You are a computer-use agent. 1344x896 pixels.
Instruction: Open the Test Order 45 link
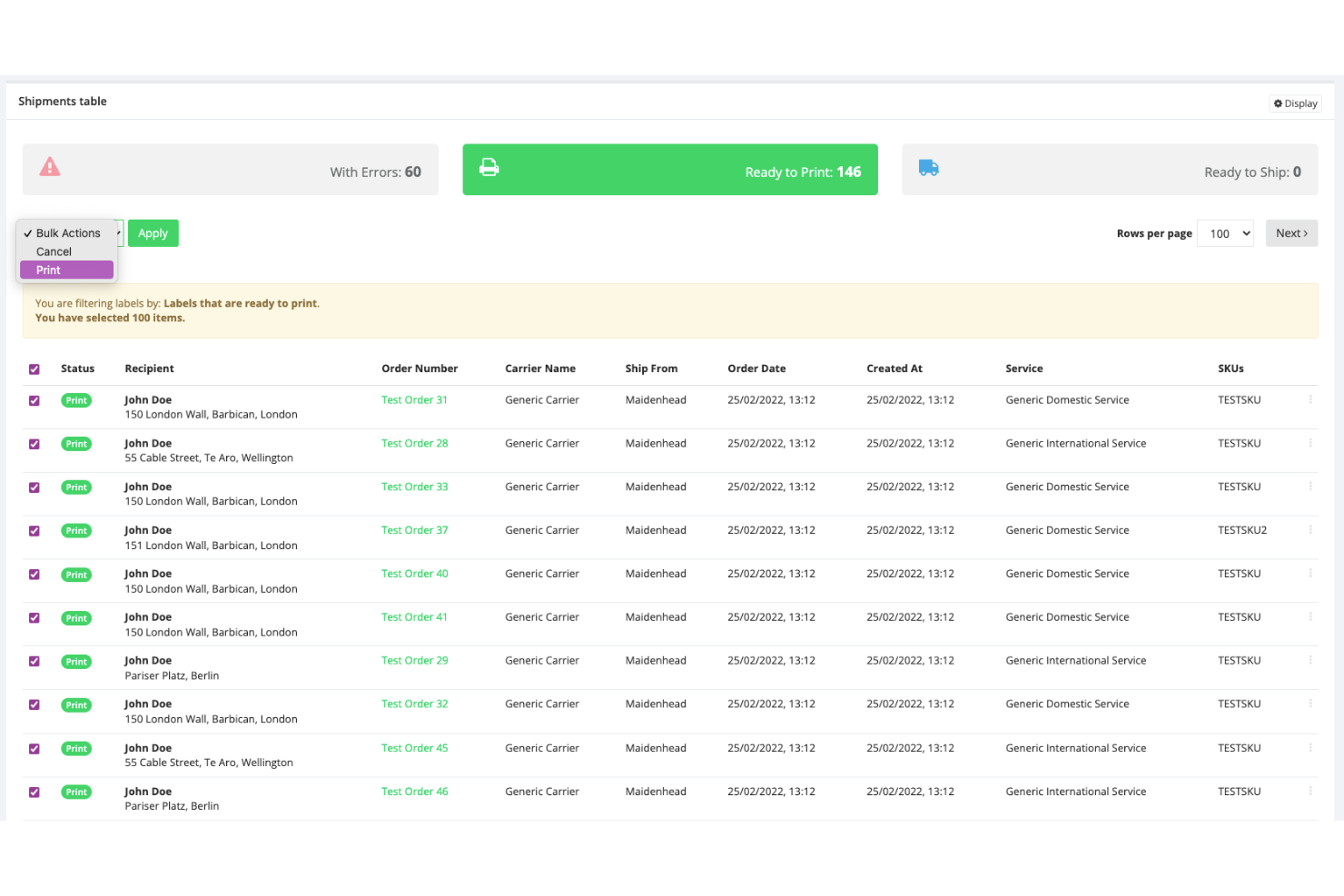(x=414, y=748)
